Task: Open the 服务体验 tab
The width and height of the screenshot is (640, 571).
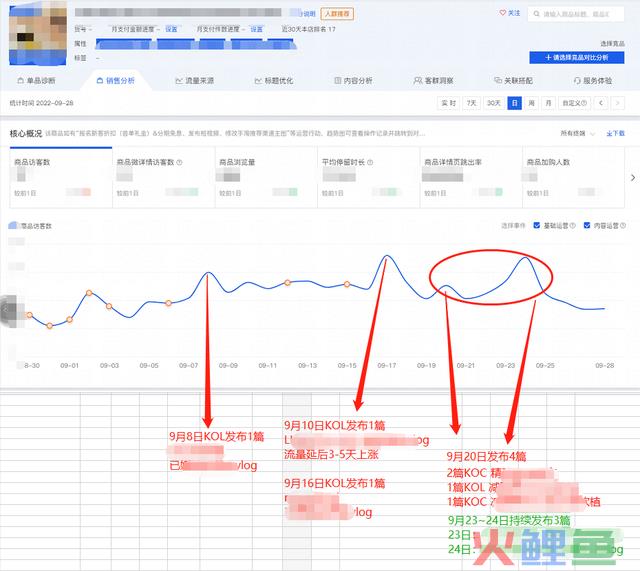Action: [593, 81]
